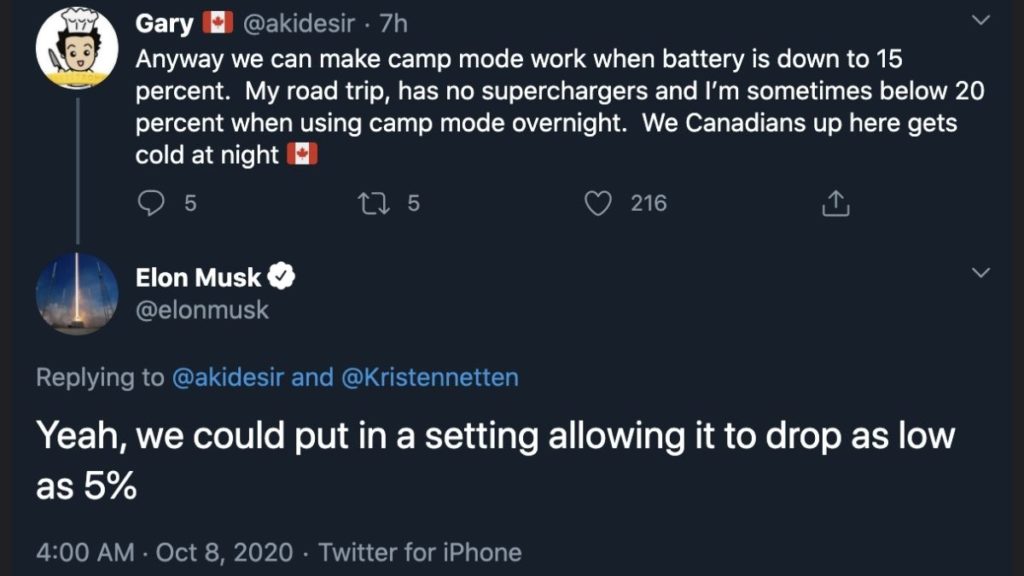Expand the chevron menu on Gary's tweet
The width and height of the screenshot is (1024, 576).
click(x=982, y=21)
